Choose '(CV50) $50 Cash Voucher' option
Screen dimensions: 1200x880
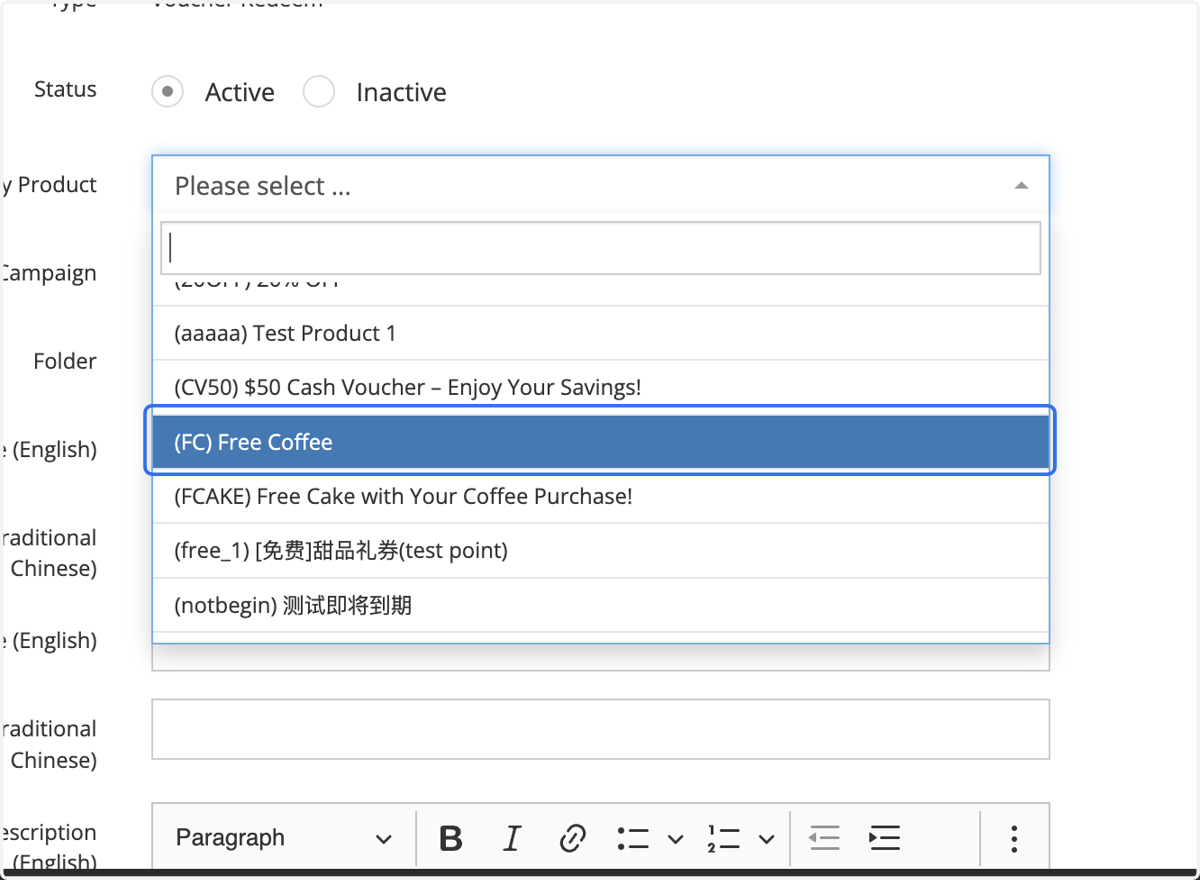(x=600, y=387)
